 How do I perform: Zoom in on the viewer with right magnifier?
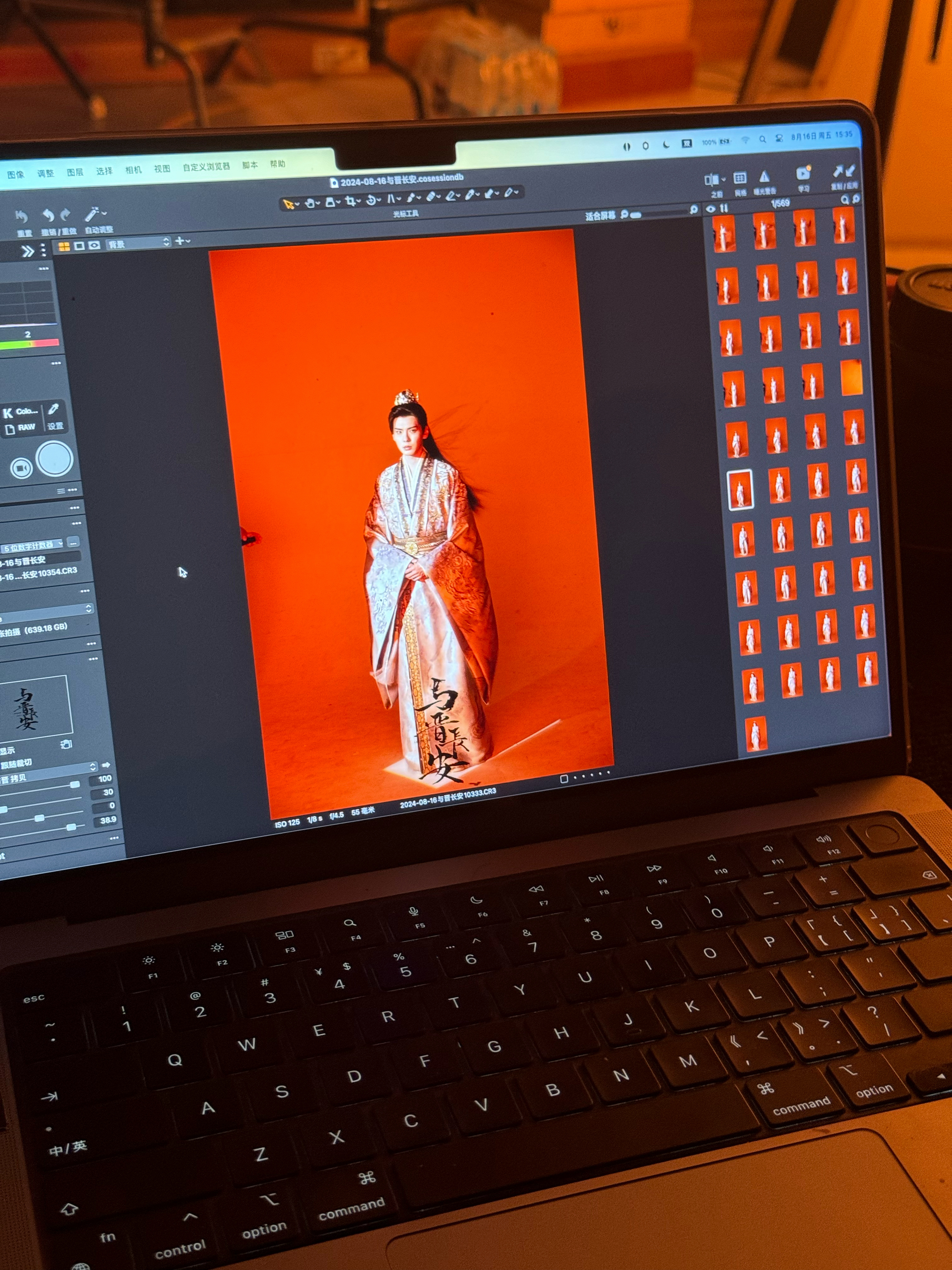coord(693,210)
